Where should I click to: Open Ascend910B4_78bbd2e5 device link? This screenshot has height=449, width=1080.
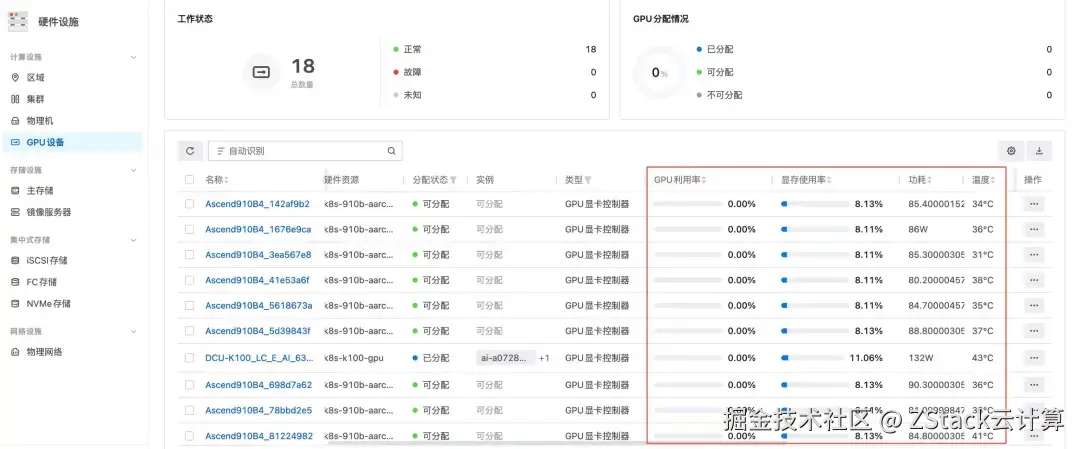click(258, 410)
